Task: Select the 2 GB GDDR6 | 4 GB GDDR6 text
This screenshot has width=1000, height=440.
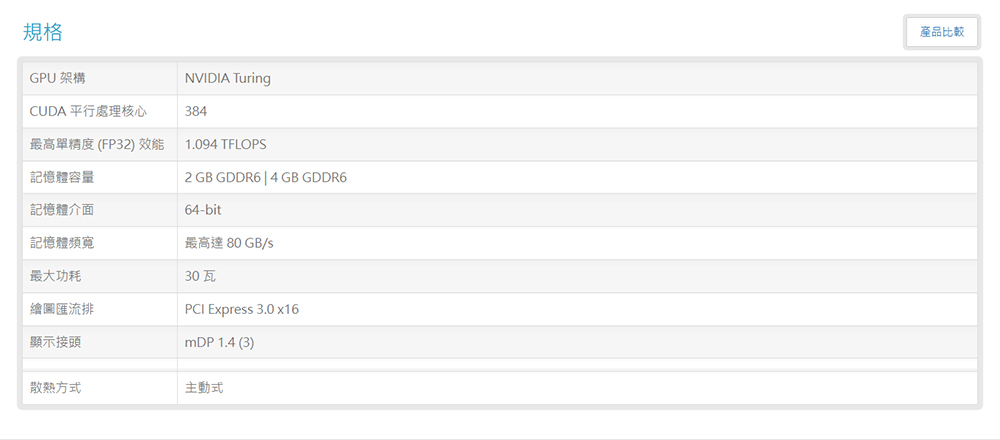Action: [265, 178]
